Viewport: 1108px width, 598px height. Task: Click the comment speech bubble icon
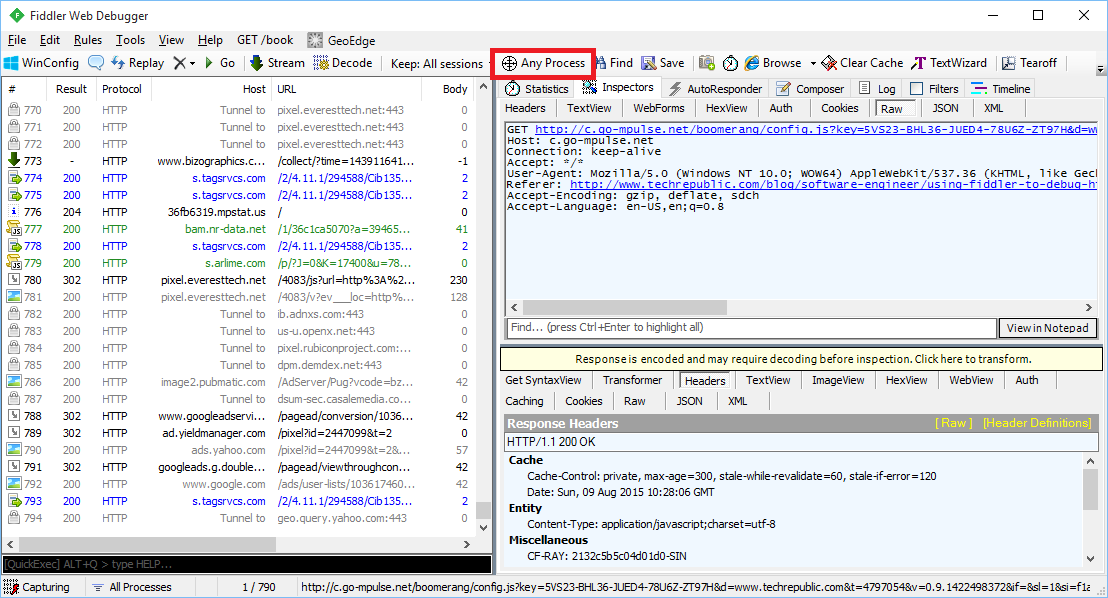(96, 63)
